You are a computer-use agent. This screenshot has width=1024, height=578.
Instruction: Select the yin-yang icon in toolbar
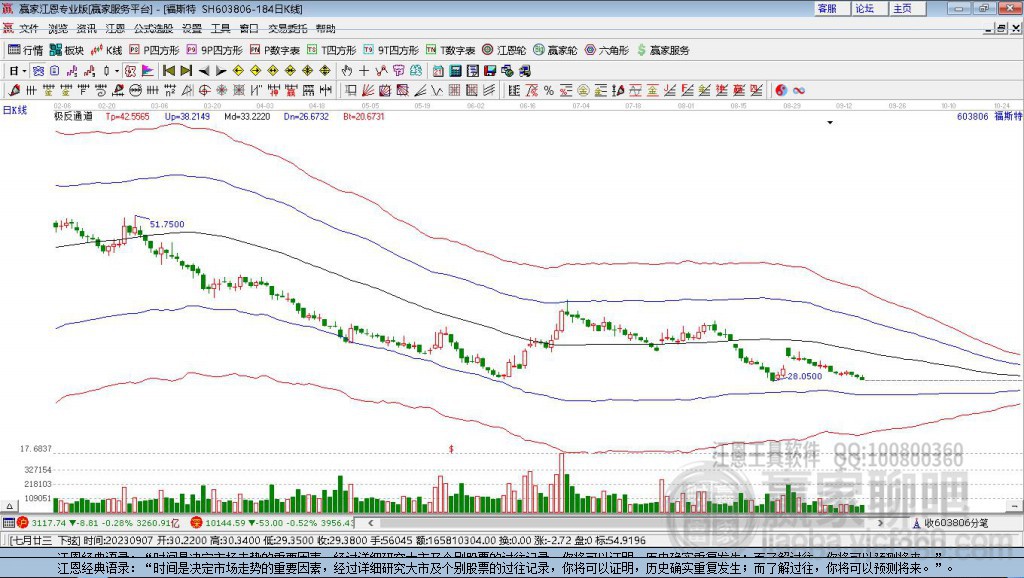click(x=781, y=91)
